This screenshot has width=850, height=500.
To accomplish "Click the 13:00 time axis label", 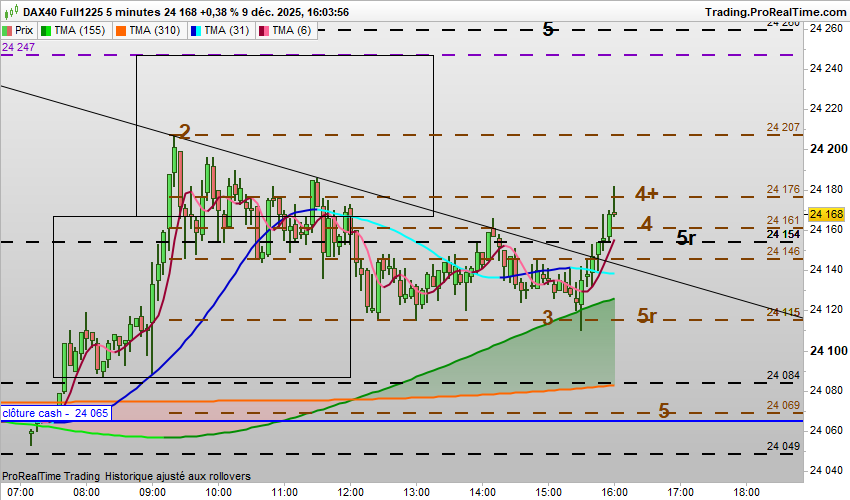I will (416, 492).
